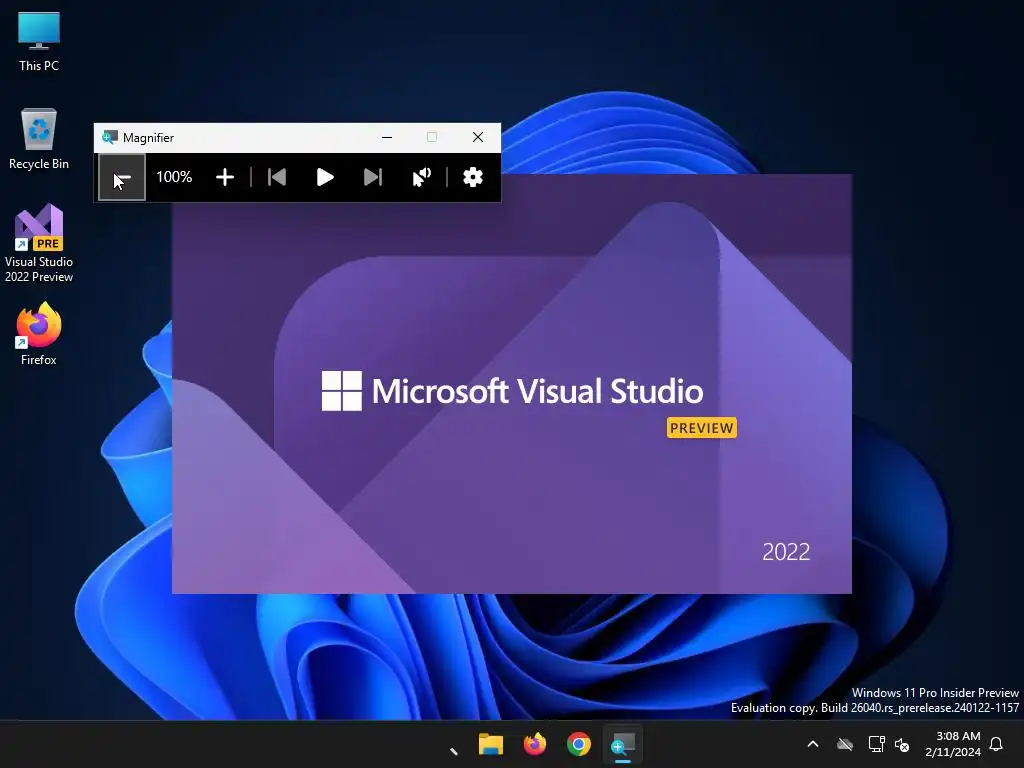Go to previous sentence in Magnifier reading
The height and width of the screenshot is (768, 1024).
pyautogui.click(x=277, y=177)
